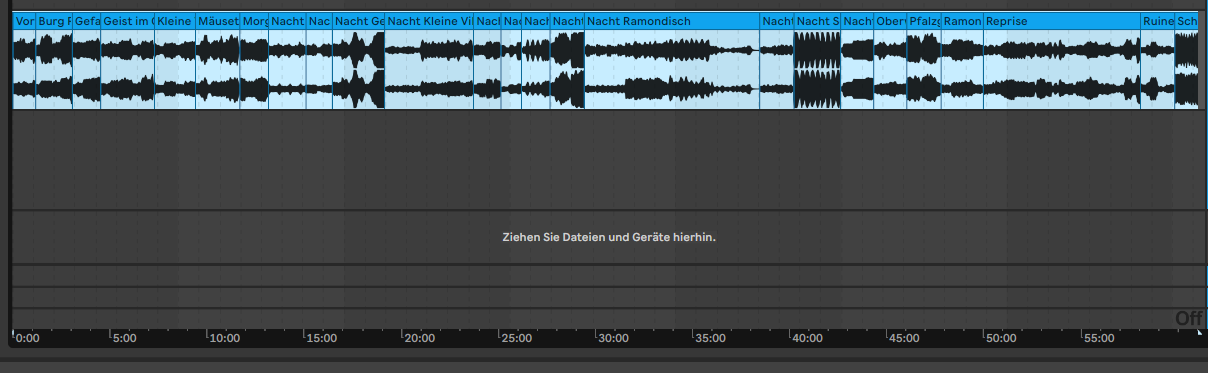Click 'Ziehen Sie Dateien und Geräte hierhin' drop area
1208x373 pixels.
(x=608, y=237)
